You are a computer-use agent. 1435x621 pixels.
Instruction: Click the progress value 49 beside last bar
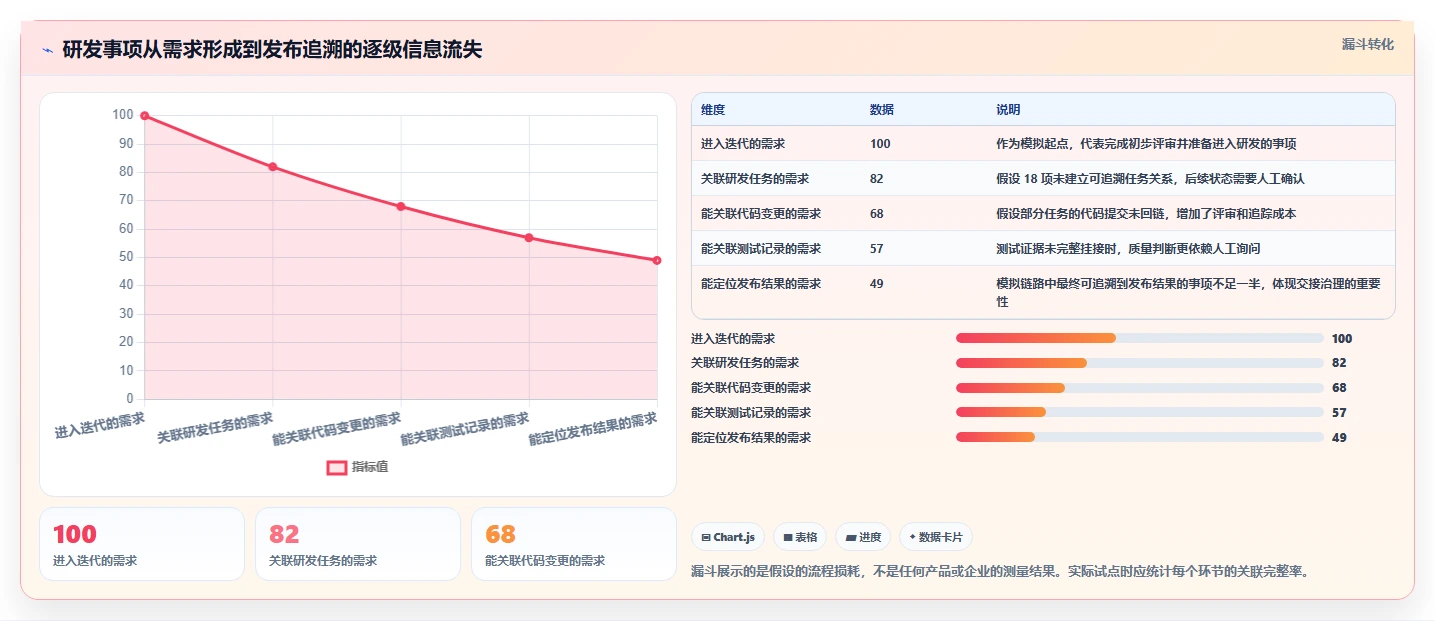tap(1339, 438)
